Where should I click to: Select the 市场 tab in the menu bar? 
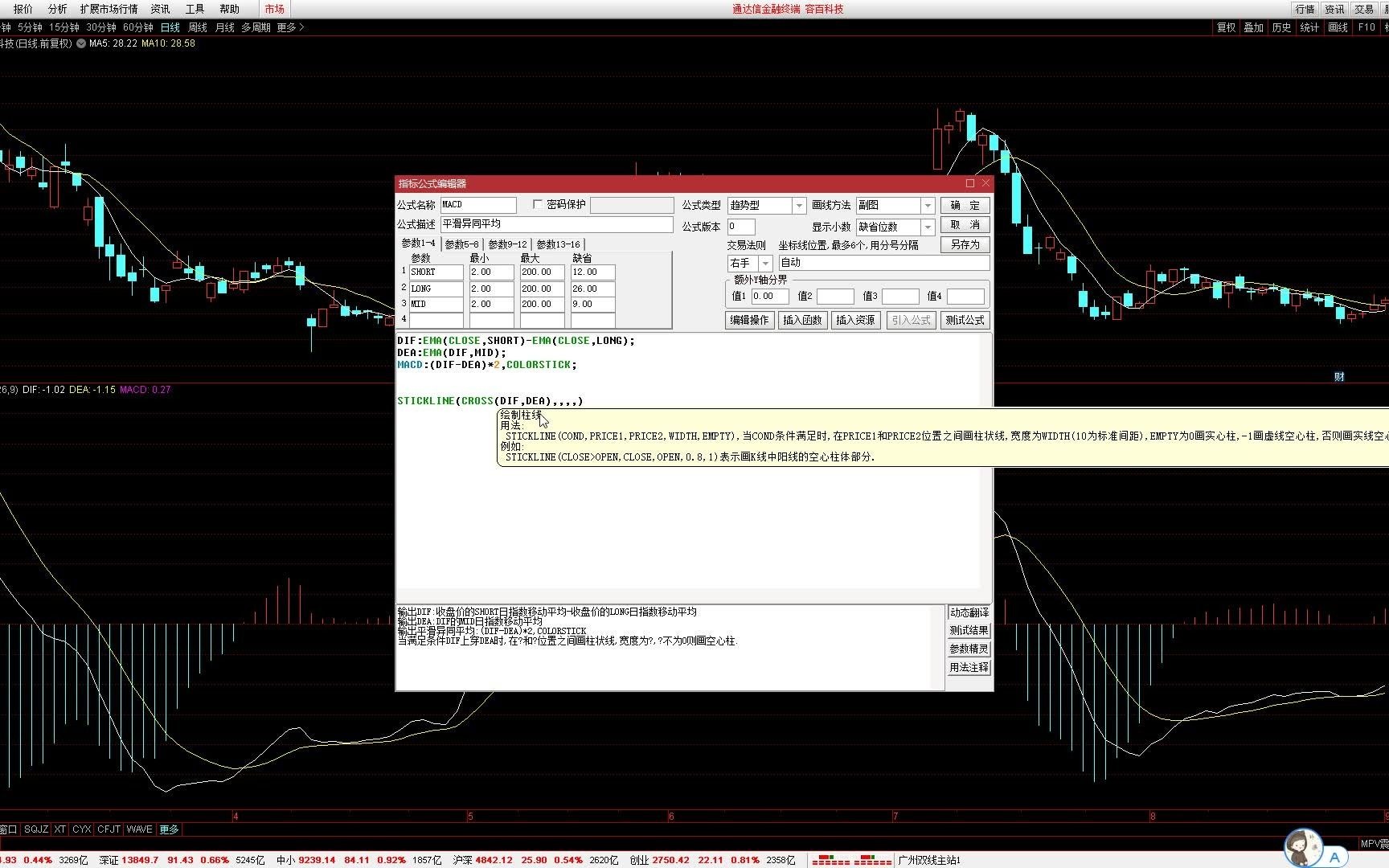[275, 9]
